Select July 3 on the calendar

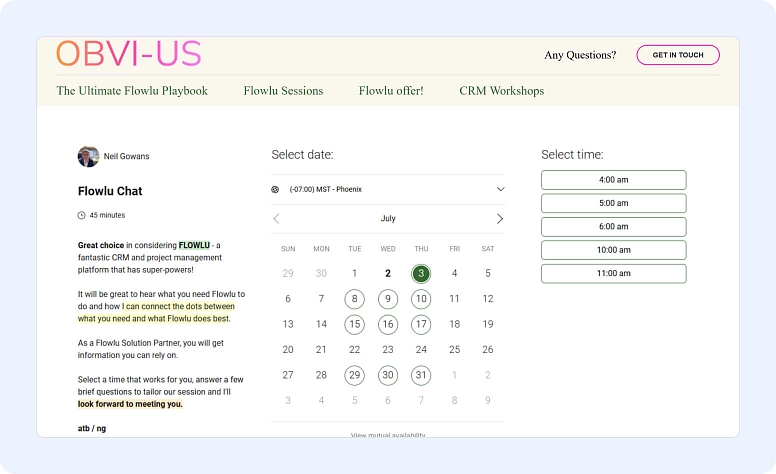(x=421, y=273)
